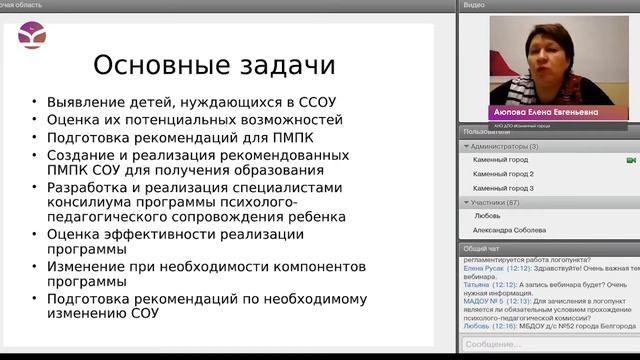The width and height of the screenshot is (640, 360).
Task: Click the Сообщение... chat input field
Action: coord(551,344)
